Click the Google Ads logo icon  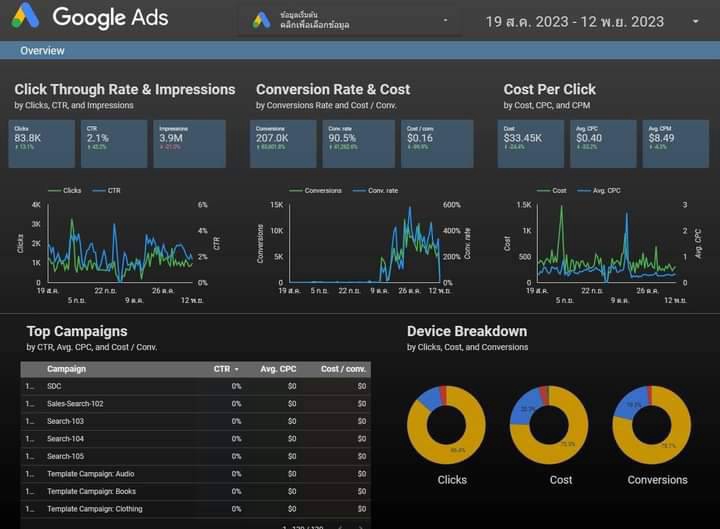point(25,16)
